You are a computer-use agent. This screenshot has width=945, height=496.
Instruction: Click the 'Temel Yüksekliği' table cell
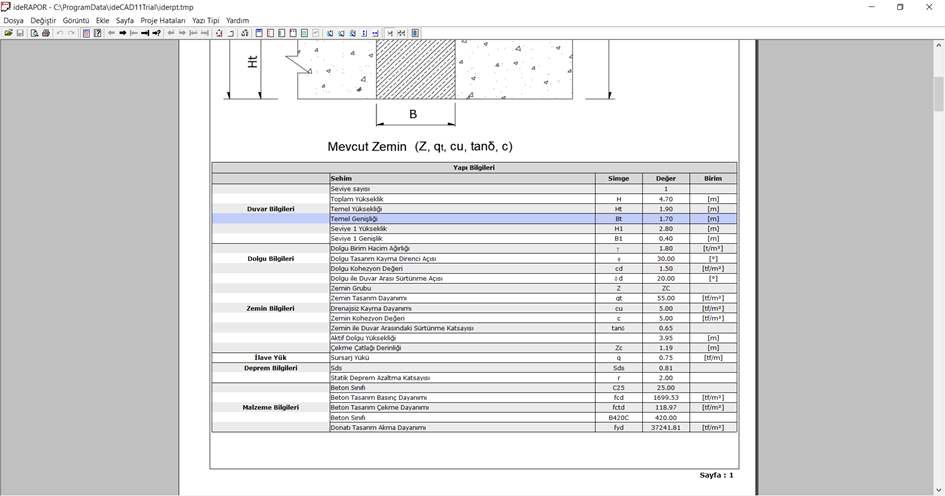click(462, 209)
